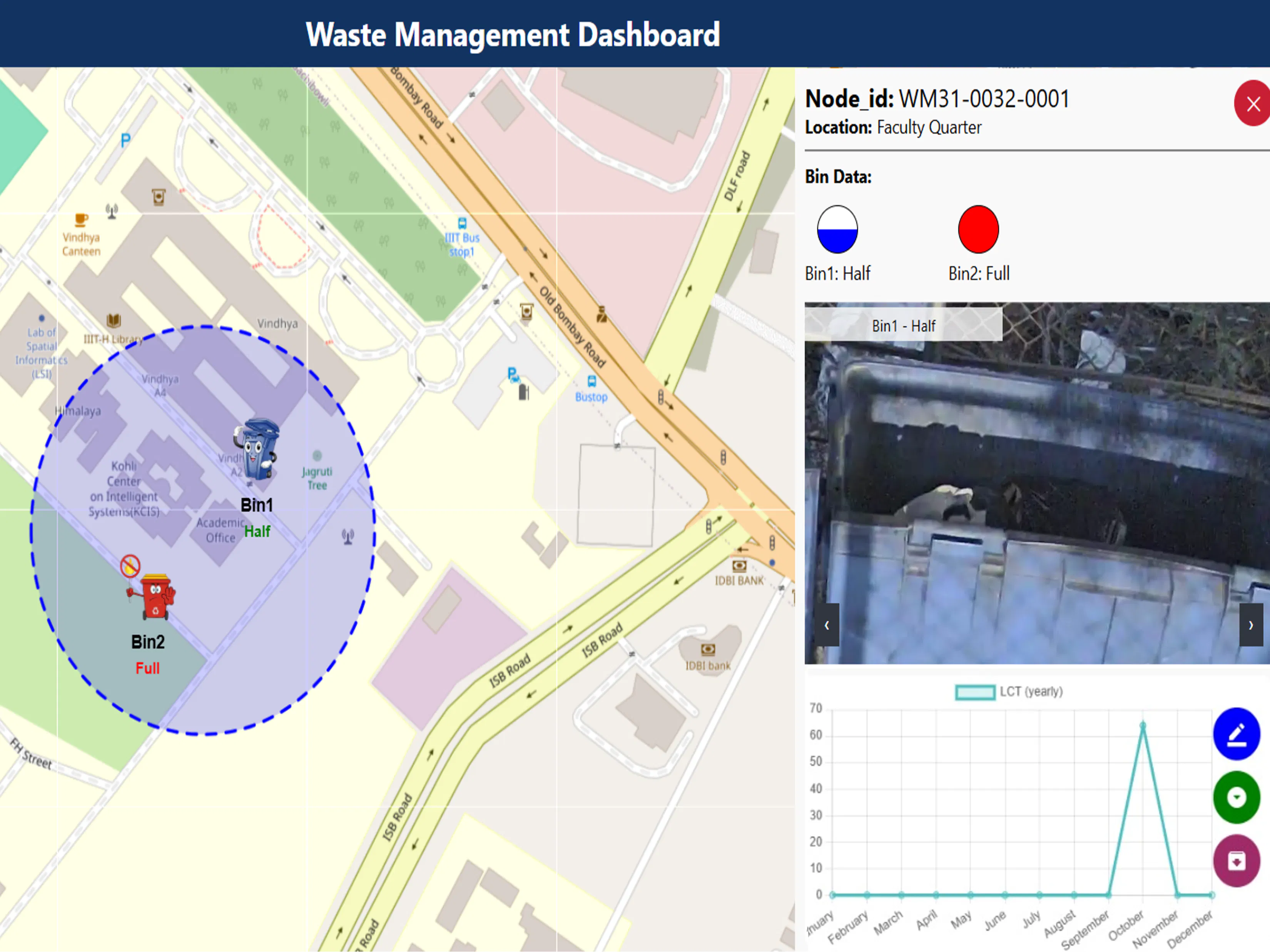This screenshot has width=1270, height=952.
Task: Close the node details panel
Action: coord(1253,104)
